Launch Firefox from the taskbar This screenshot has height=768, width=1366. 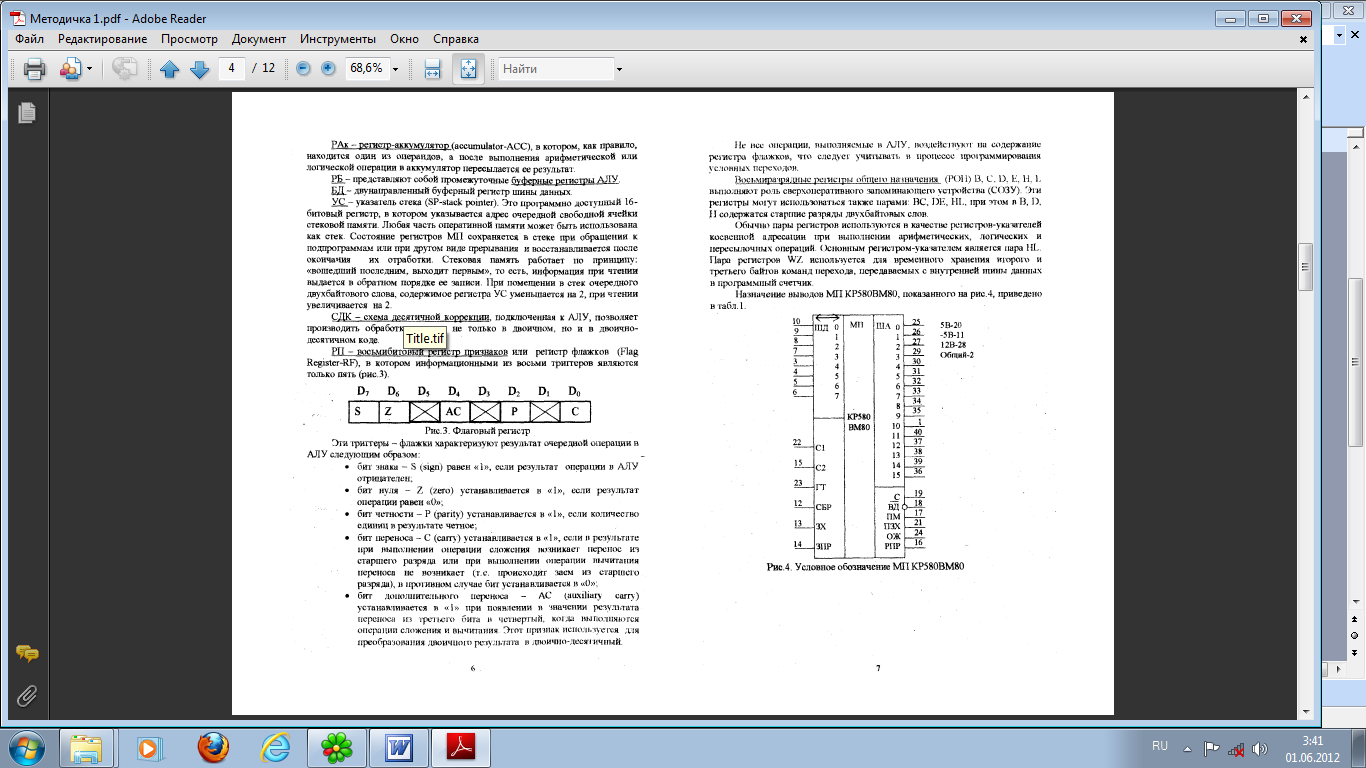click(212, 746)
